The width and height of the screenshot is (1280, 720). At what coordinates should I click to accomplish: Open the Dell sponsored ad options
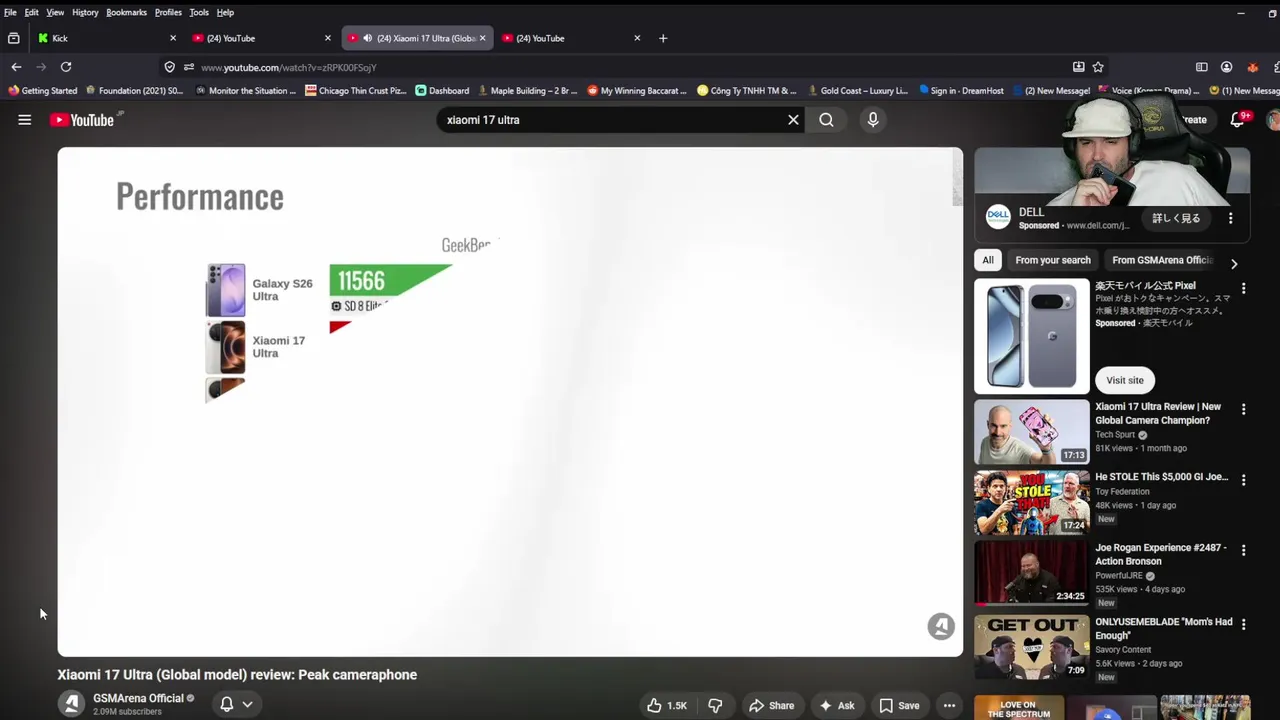(1231, 218)
